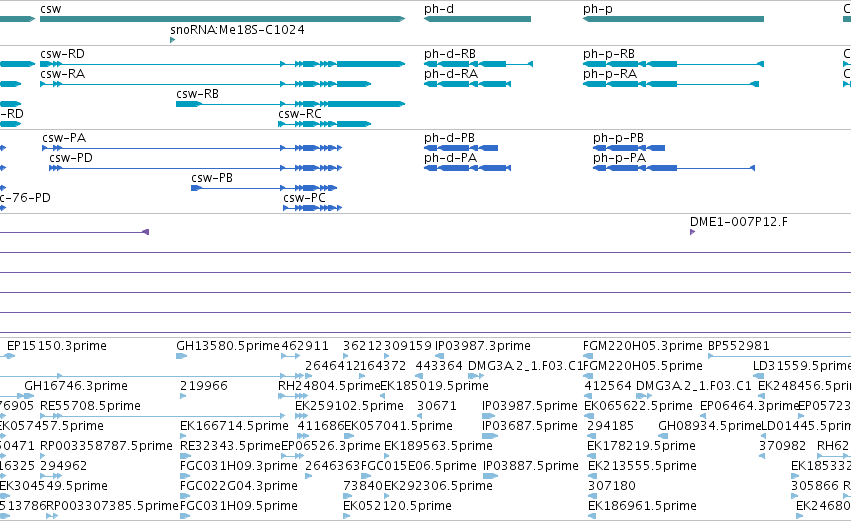Open EK065622.5prime feature
This screenshot has height=521, width=851.
click(638, 406)
